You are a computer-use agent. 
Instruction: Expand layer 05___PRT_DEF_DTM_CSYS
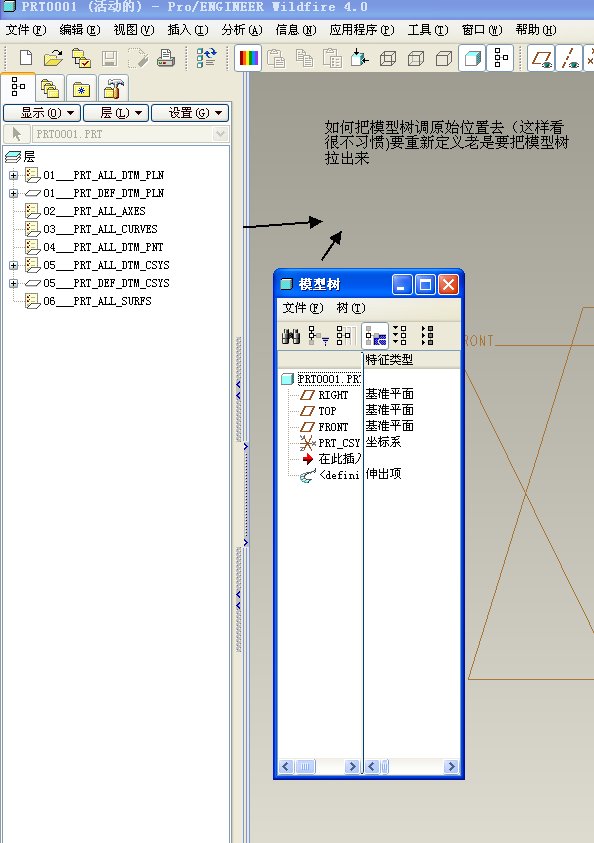point(13,283)
